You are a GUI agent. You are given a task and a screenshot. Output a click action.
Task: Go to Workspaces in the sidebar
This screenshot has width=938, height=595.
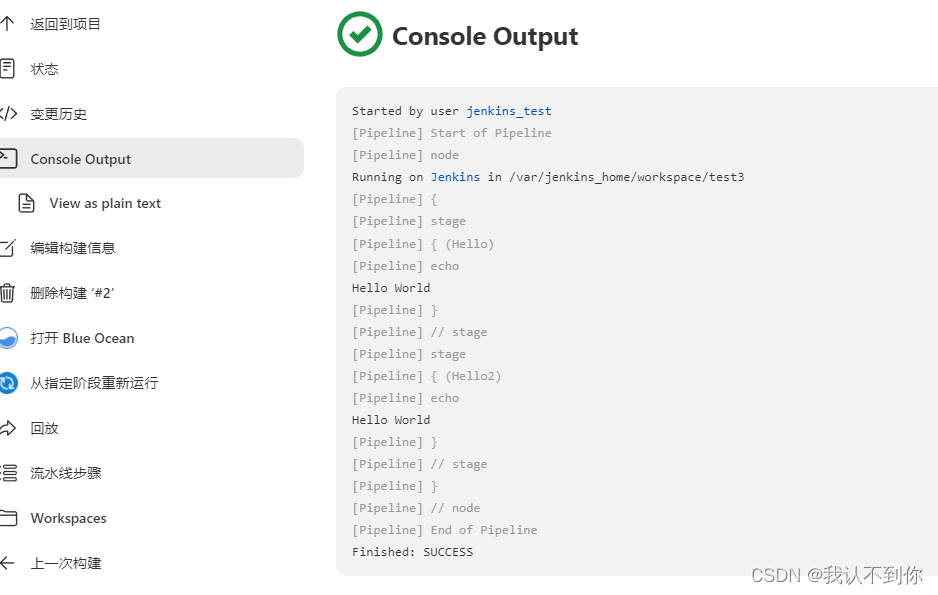[x=68, y=518]
